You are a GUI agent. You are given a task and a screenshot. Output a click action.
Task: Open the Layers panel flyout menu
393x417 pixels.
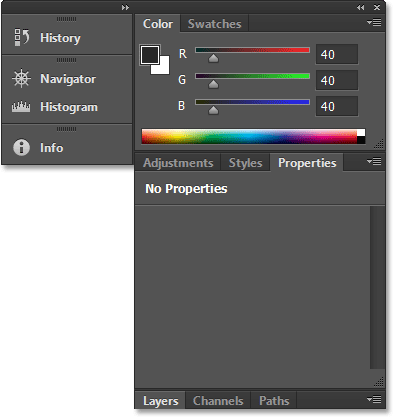tap(374, 399)
